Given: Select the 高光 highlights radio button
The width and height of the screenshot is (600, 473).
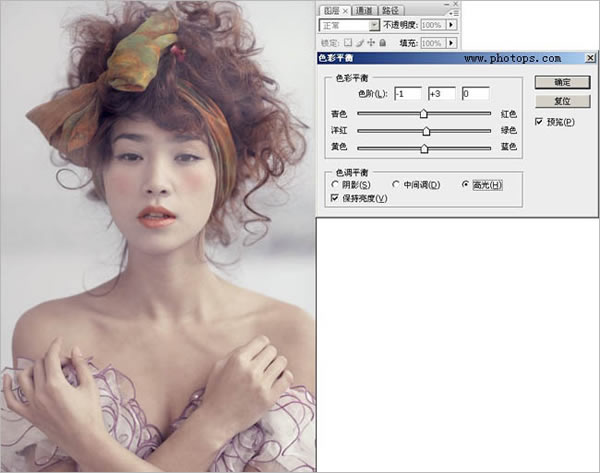Looking at the screenshot, I should (x=465, y=185).
